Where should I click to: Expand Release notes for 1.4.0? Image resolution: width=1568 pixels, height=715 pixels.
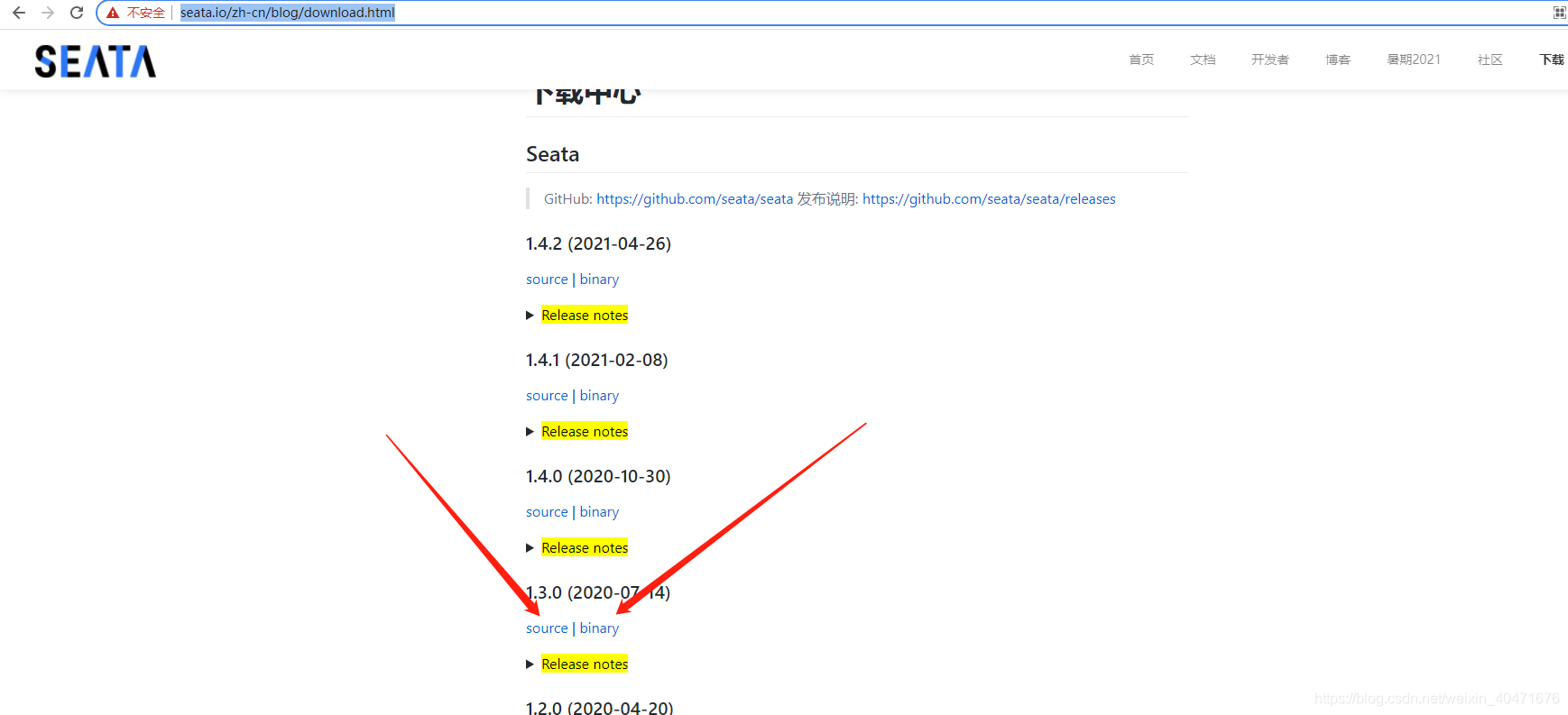tap(585, 548)
